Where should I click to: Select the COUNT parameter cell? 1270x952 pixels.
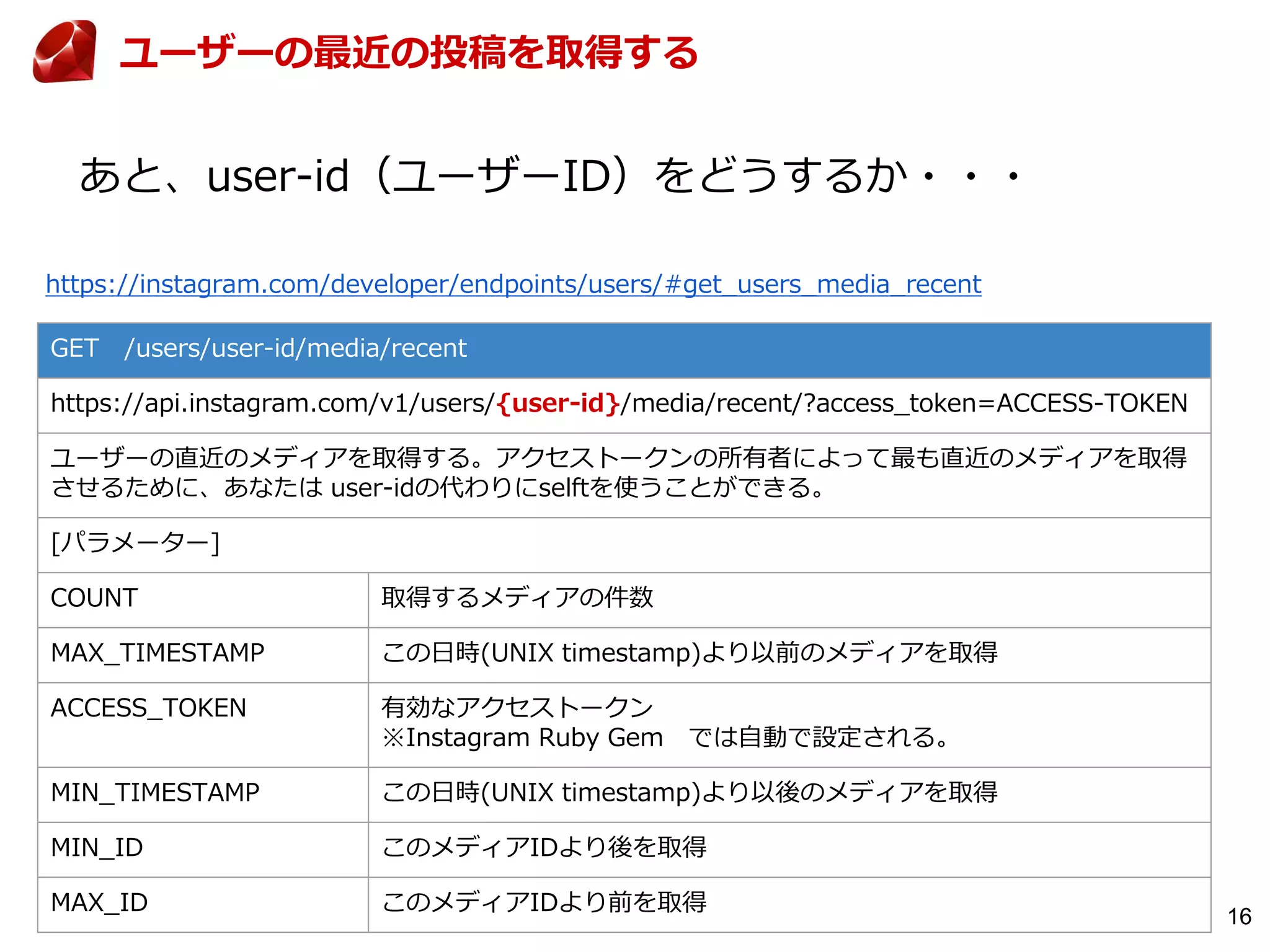pyautogui.click(x=203, y=600)
